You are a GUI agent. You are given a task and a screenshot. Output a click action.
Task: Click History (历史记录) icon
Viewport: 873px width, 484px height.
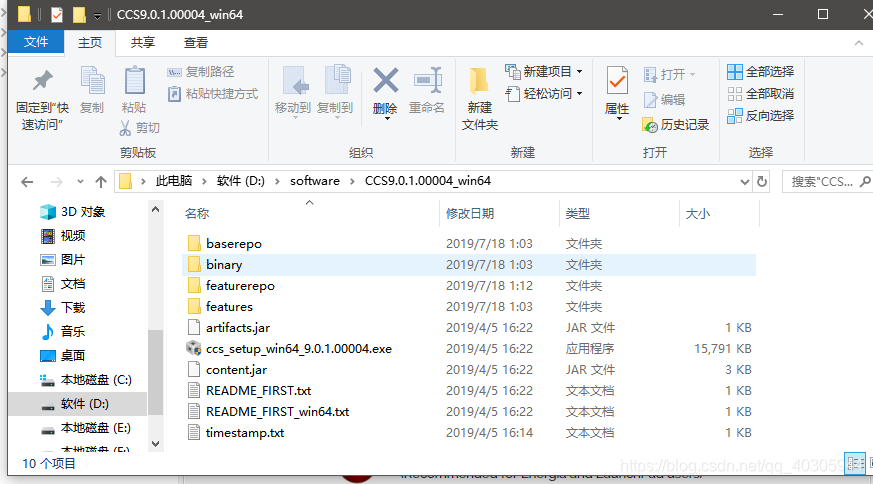click(650, 125)
